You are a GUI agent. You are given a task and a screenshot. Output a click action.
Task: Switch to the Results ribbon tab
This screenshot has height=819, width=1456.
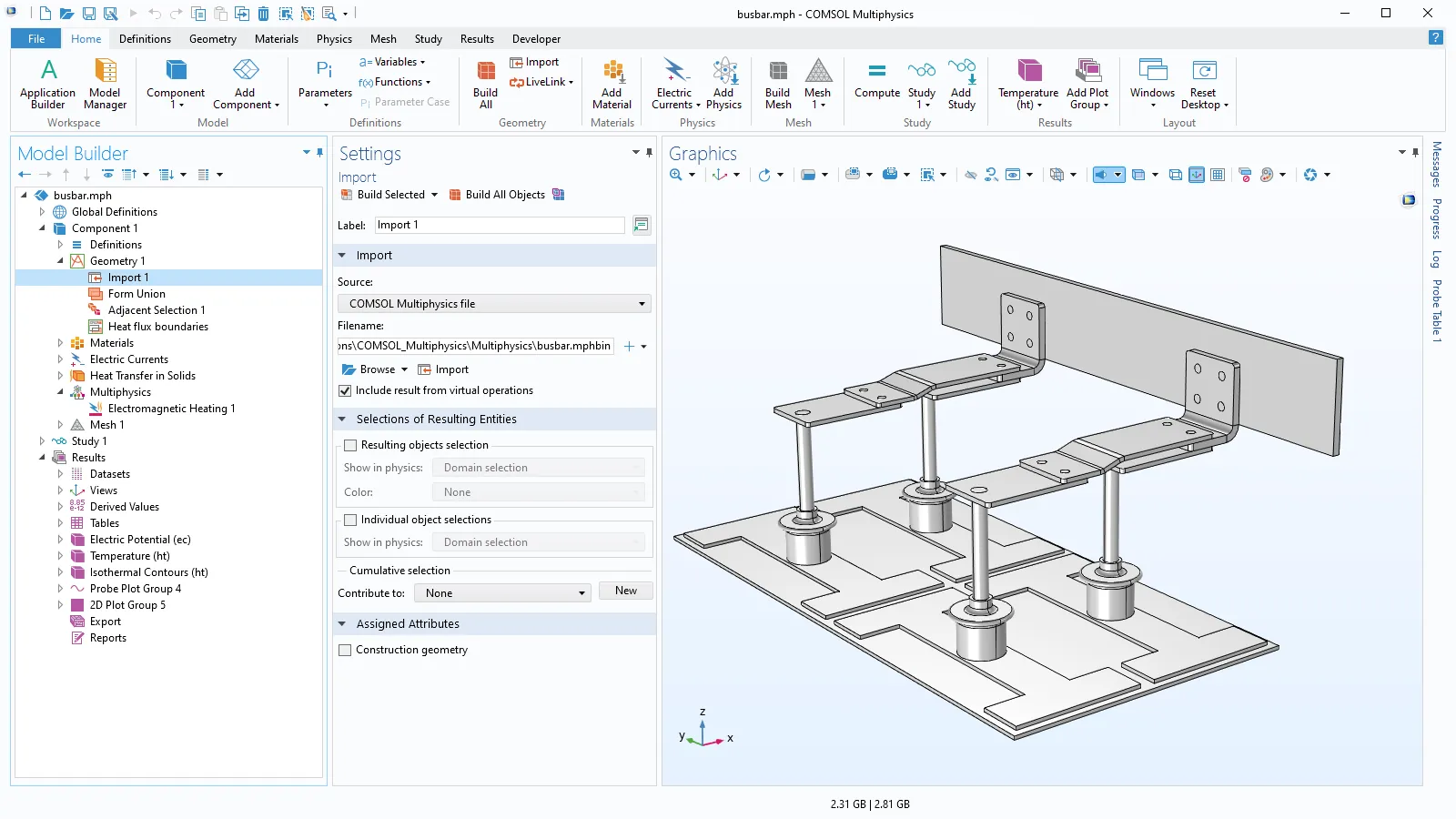point(477,39)
